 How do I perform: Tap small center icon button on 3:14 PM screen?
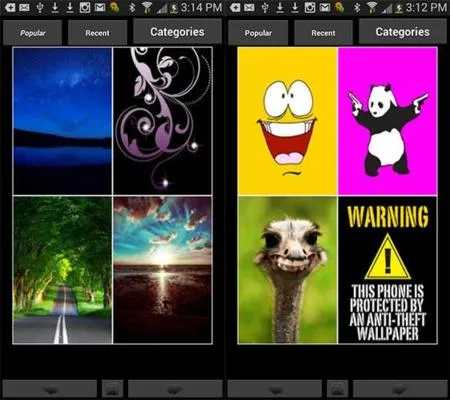(x=113, y=389)
